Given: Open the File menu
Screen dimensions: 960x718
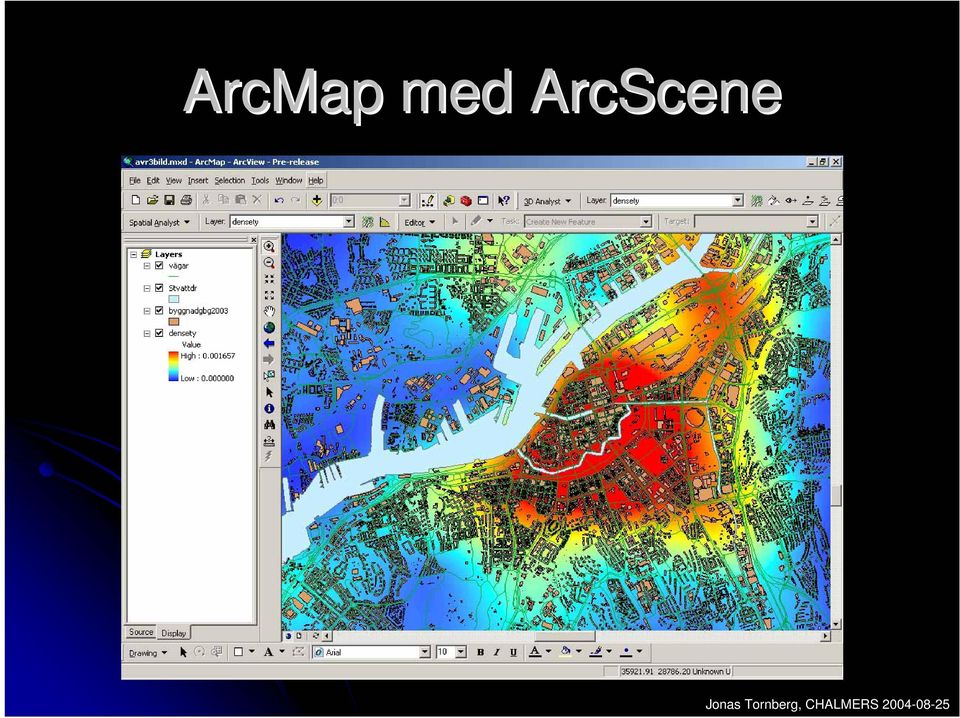Looking at the screenshot, I should tap(135, 181).
